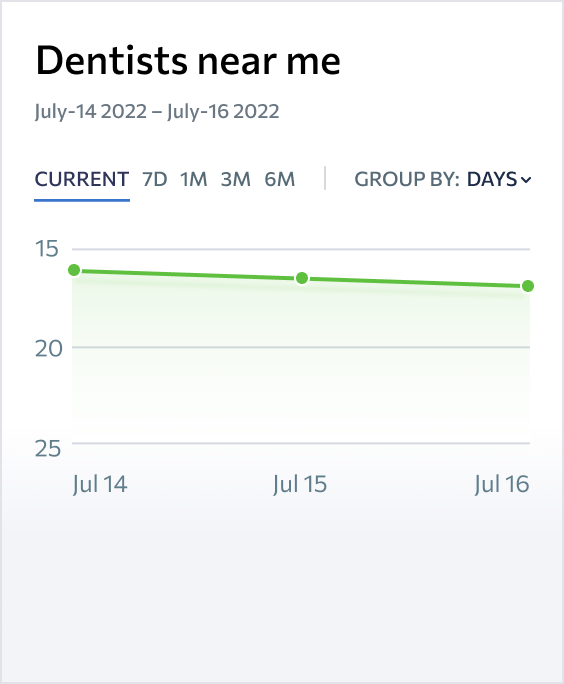Switch to the 1M range tab
Screen dimensions: 564x684
[194, 179]
